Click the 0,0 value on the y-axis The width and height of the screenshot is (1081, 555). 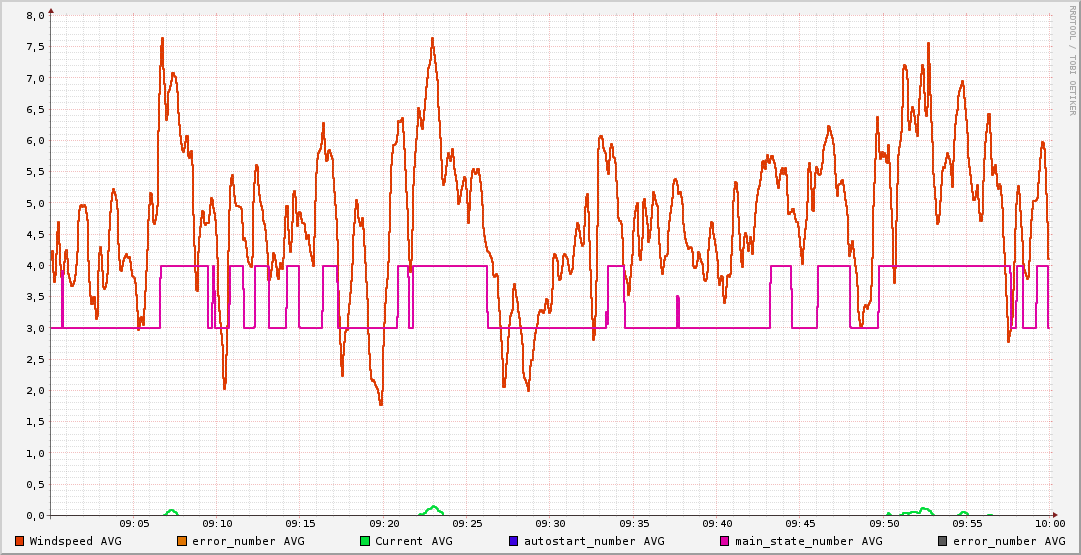pyautogui.click(x=35, y=515)
